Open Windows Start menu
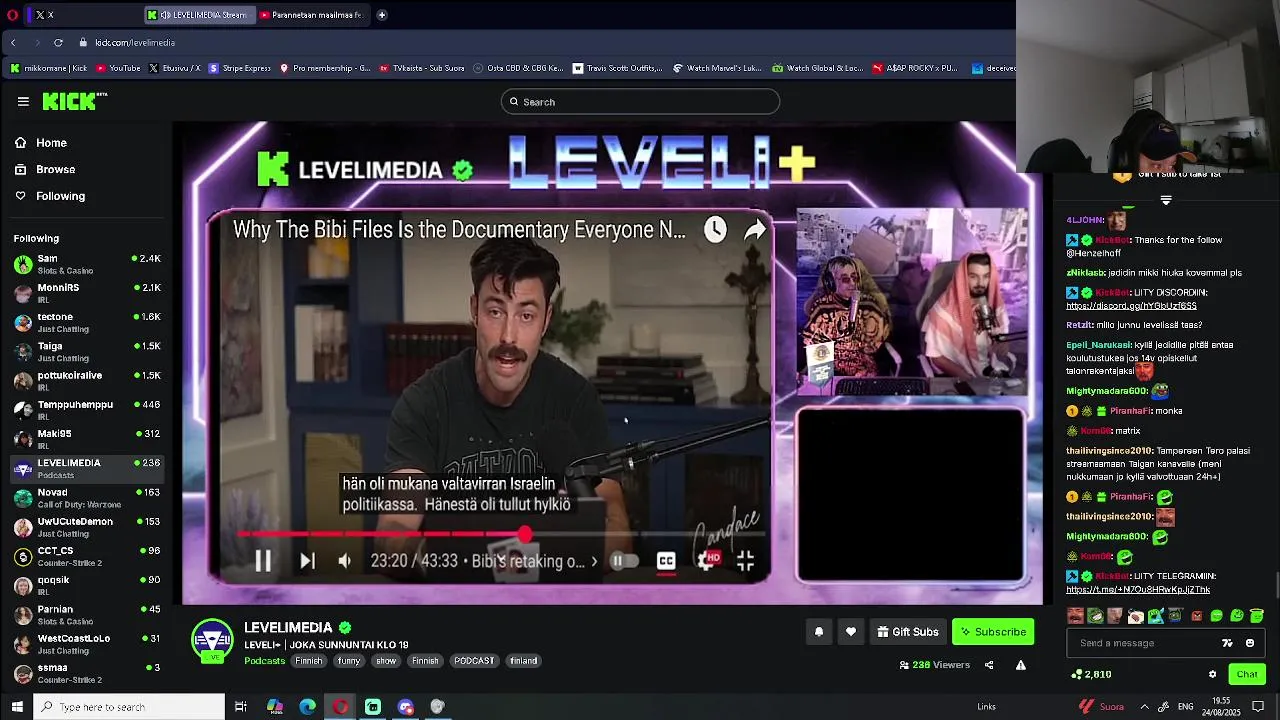Image resolution: width=1280 pixels, height=720 pixels. point(16,707)
